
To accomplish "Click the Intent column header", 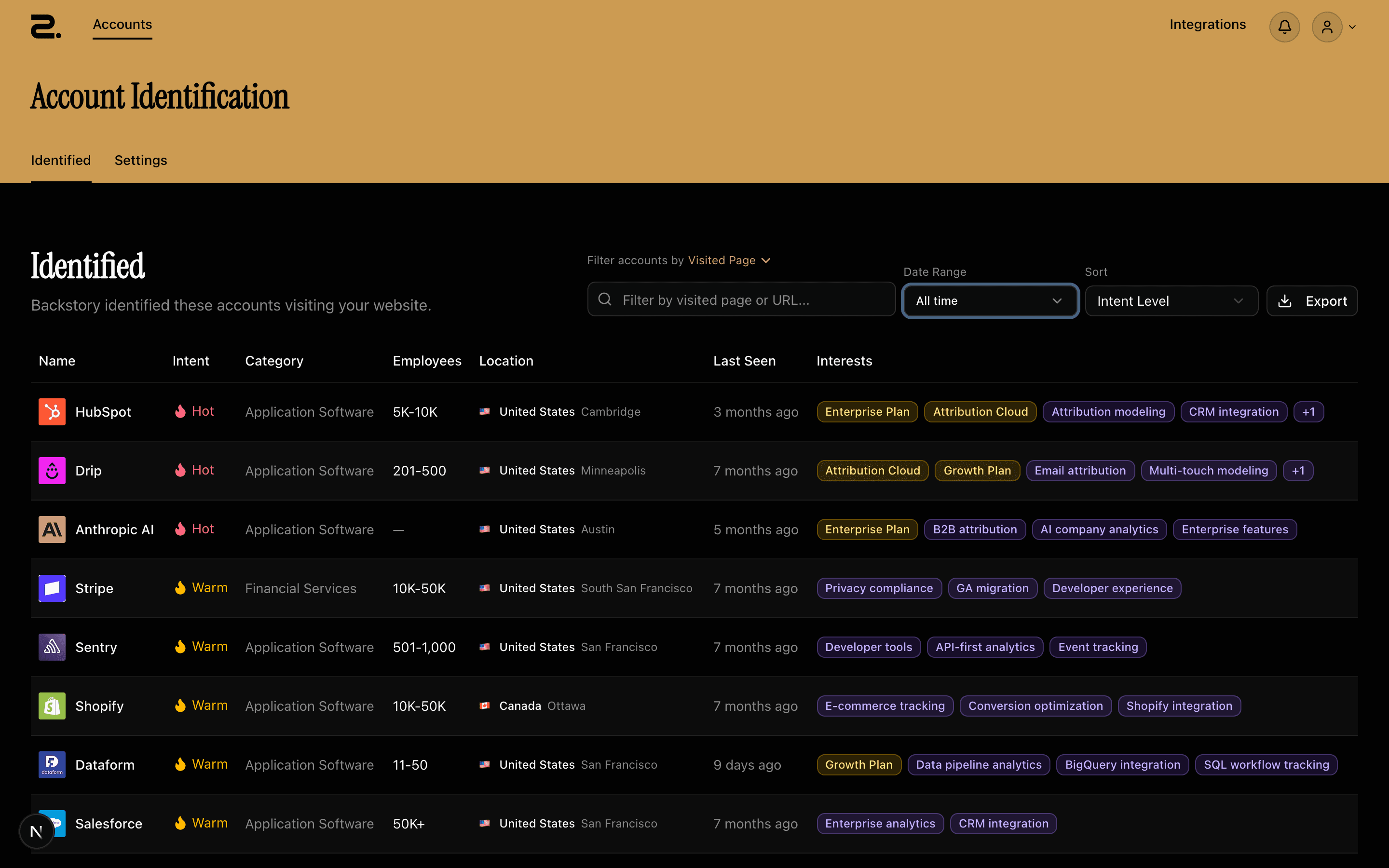I will click(x=191, y=361).
